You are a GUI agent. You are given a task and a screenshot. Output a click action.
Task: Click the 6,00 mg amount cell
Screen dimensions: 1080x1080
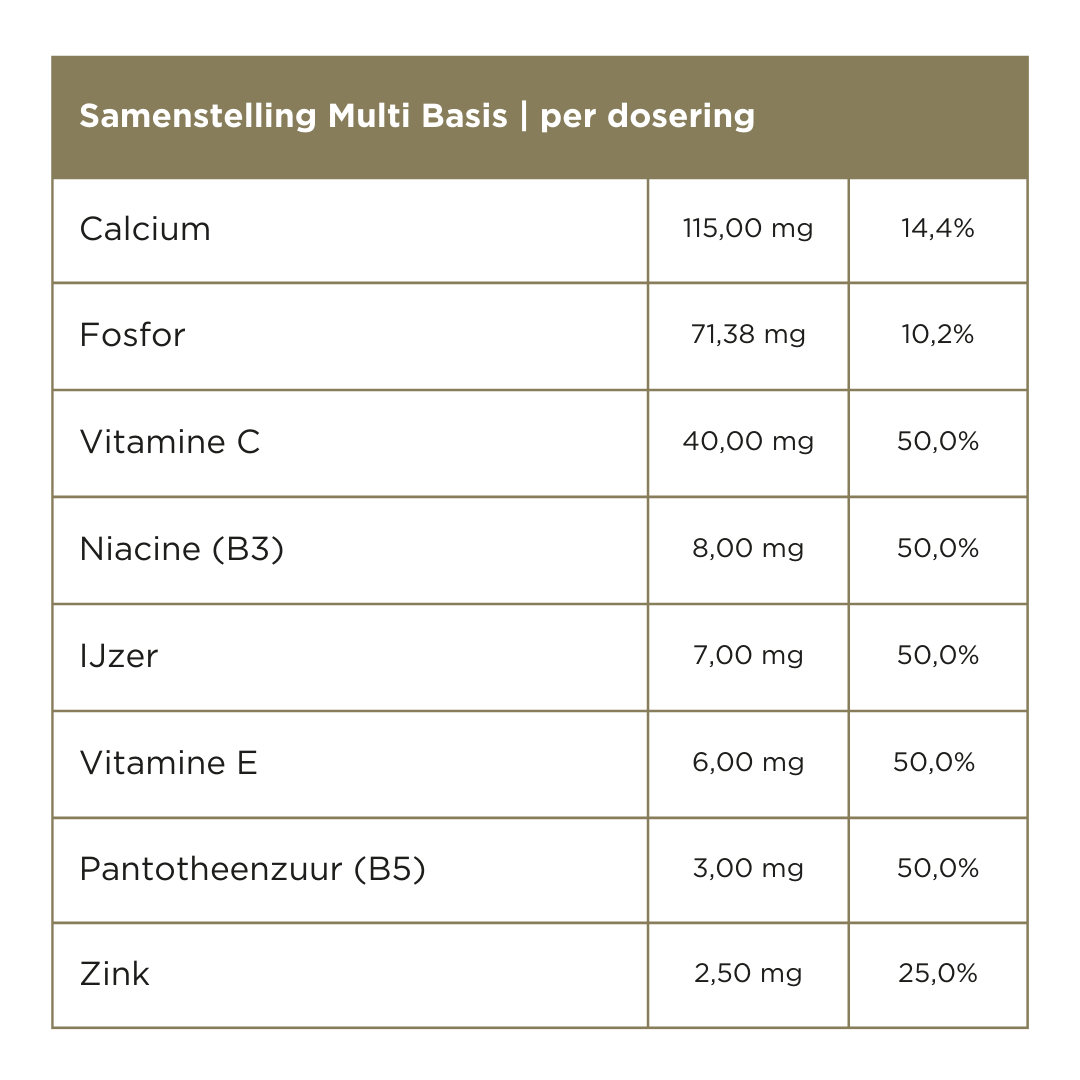coord(748,763)
